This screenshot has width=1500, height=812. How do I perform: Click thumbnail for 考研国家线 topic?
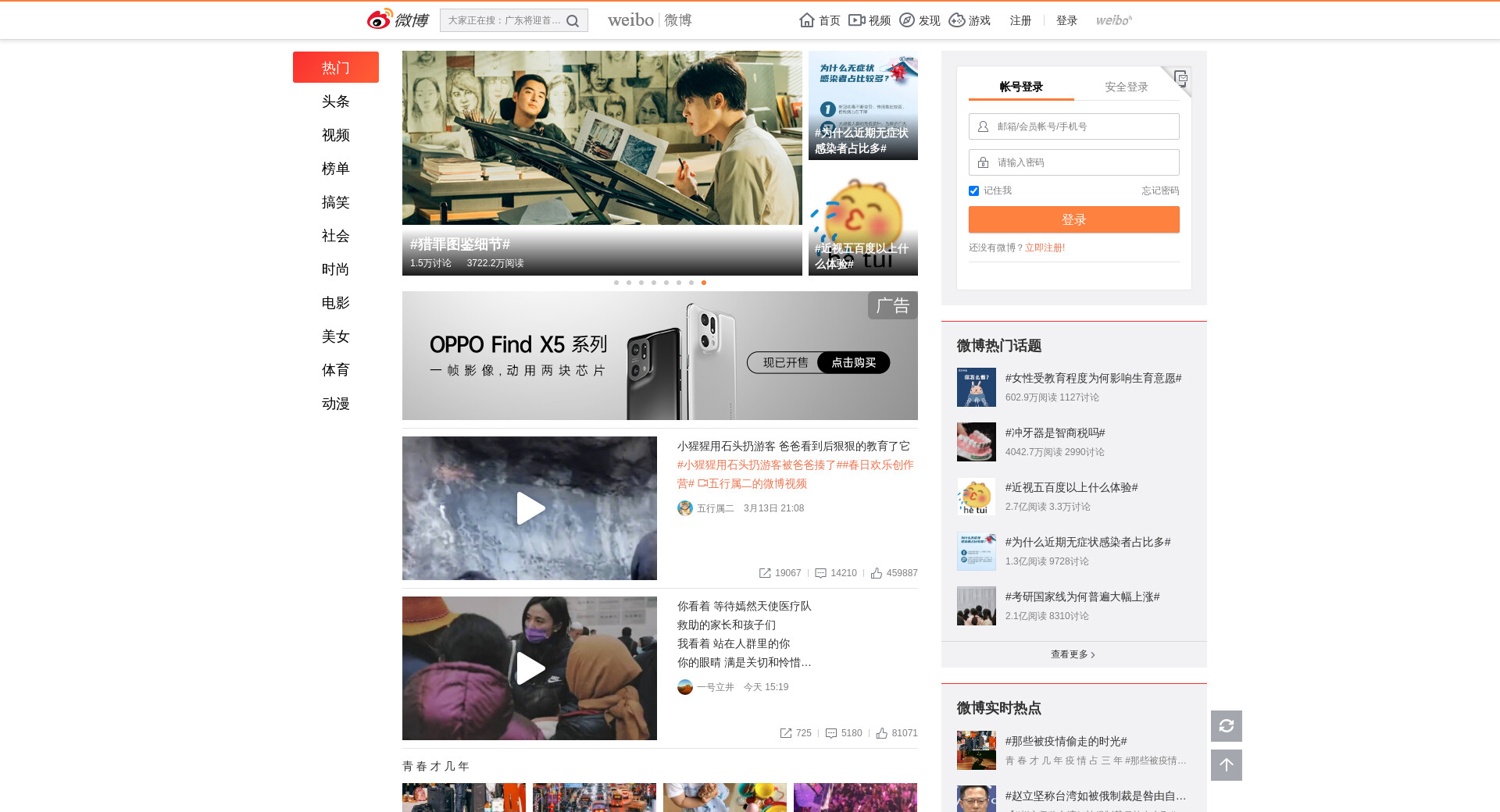977,606
